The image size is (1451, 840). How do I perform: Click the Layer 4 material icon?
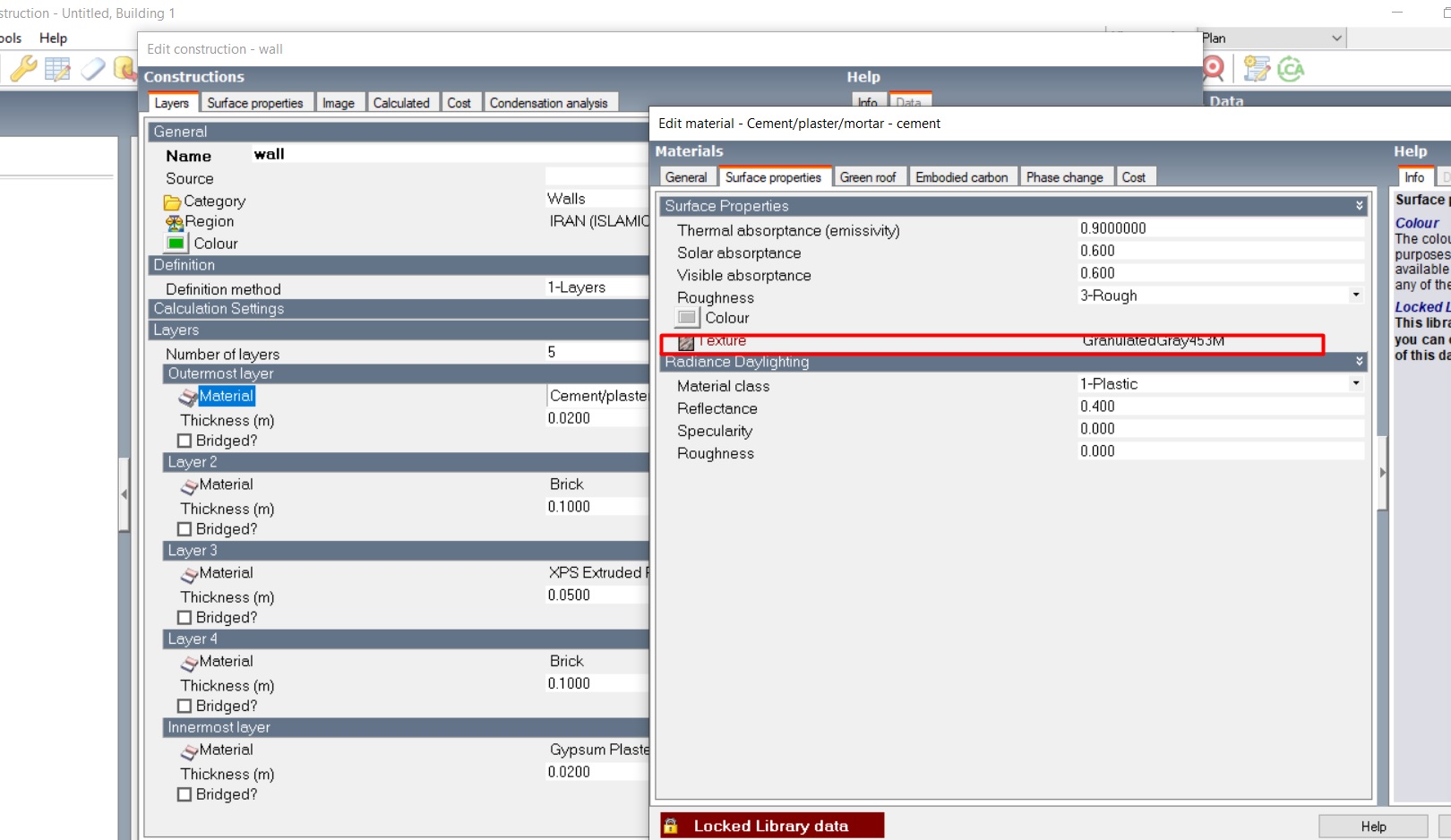point(189,664)
